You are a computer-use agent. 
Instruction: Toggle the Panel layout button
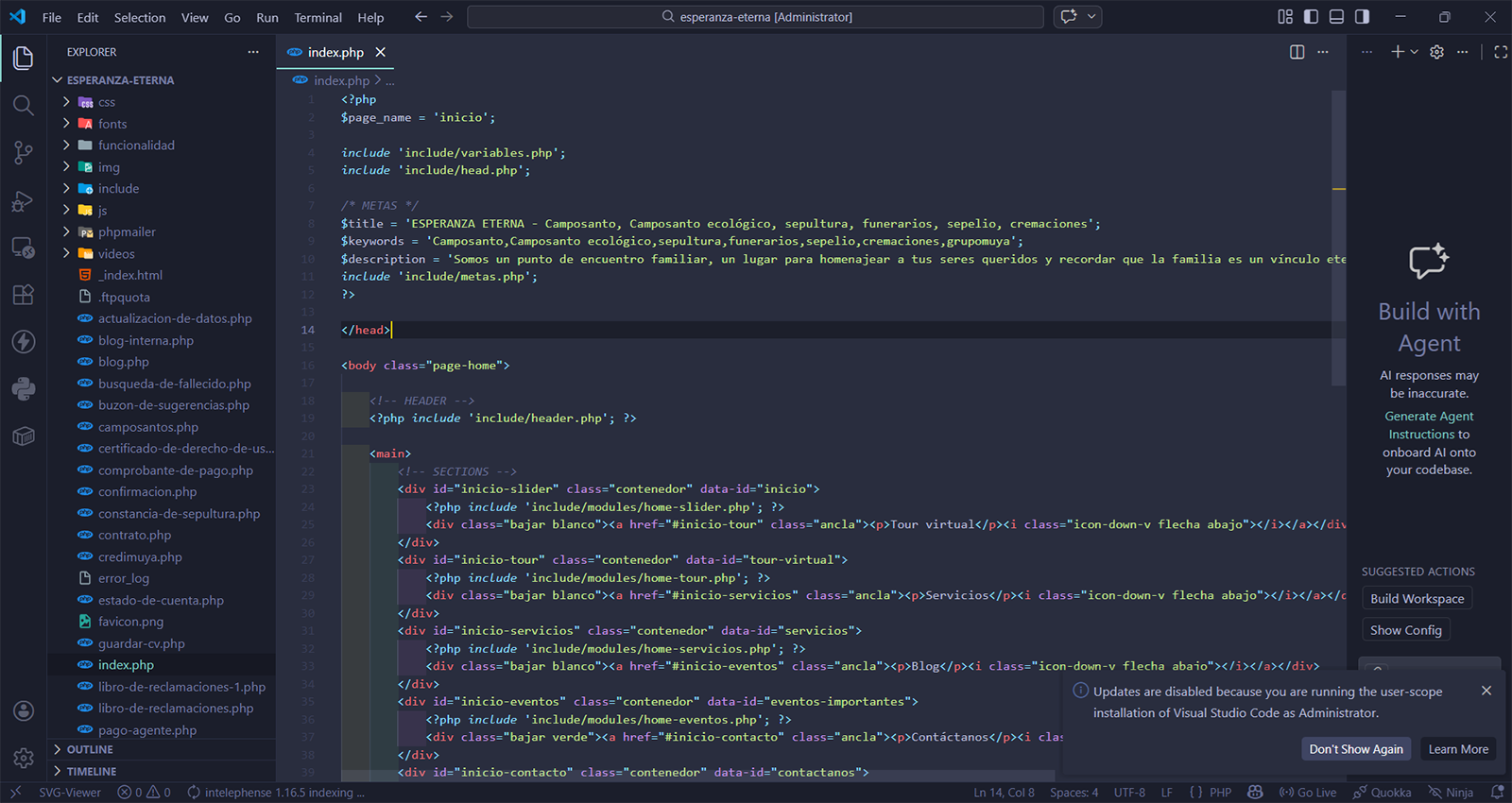pos(1336,17)
